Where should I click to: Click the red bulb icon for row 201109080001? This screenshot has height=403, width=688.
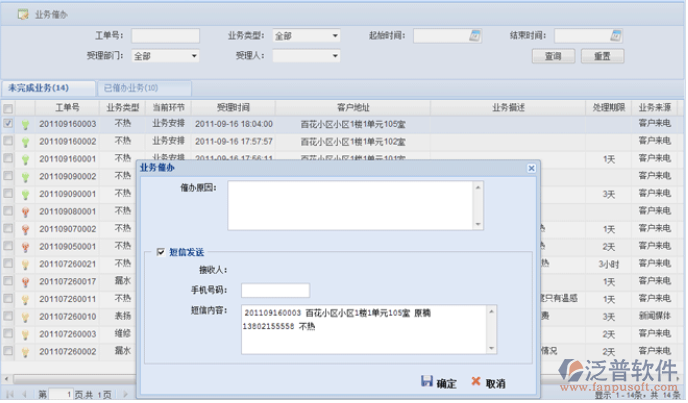point(25,212)
